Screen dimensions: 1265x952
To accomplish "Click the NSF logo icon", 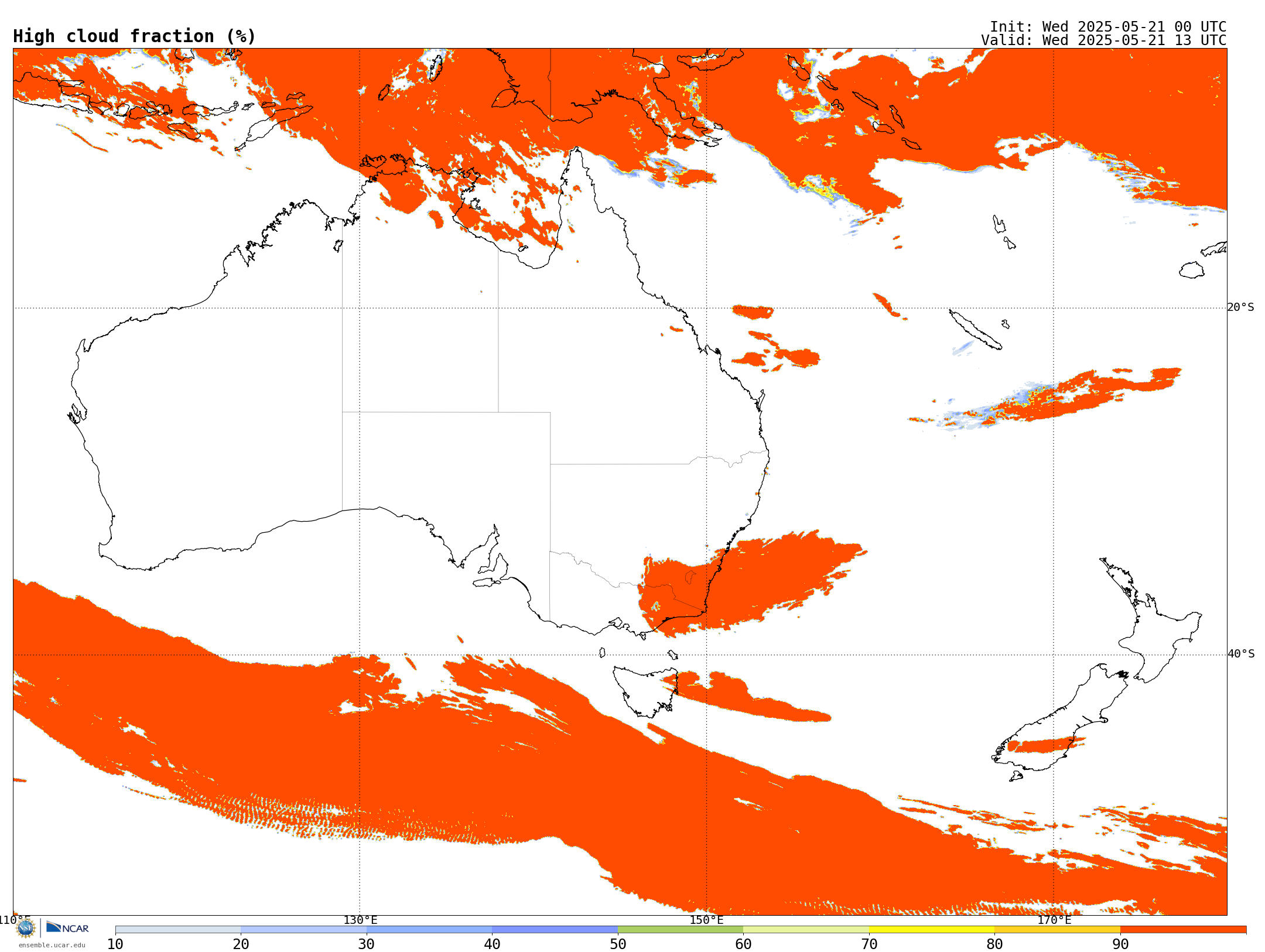I will tap(25, 928).
